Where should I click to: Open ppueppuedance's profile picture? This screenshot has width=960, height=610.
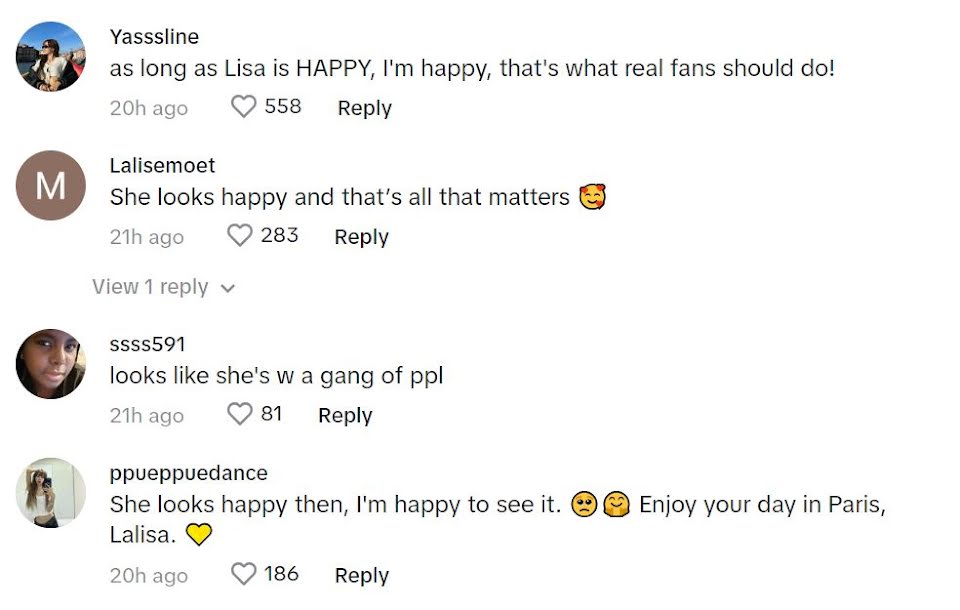coord(51,492)
